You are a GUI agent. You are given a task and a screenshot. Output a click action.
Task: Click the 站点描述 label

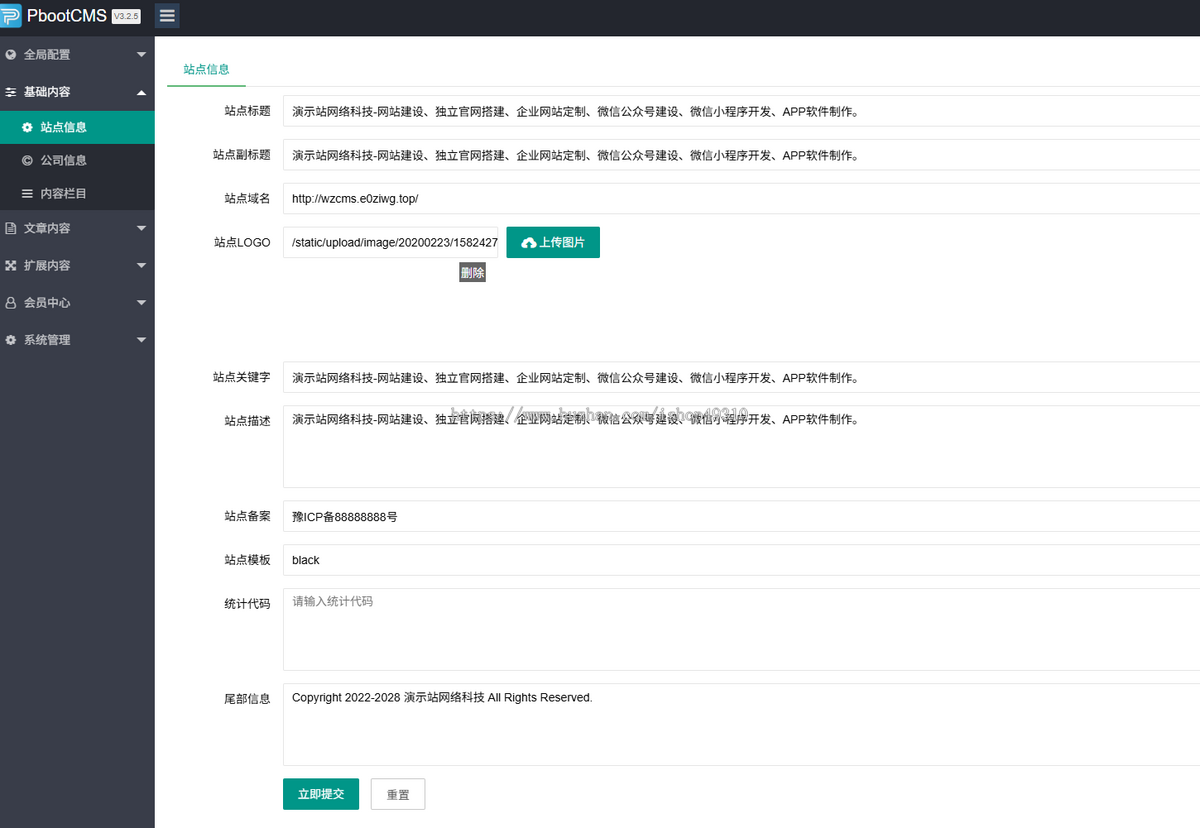click(247, 421)
